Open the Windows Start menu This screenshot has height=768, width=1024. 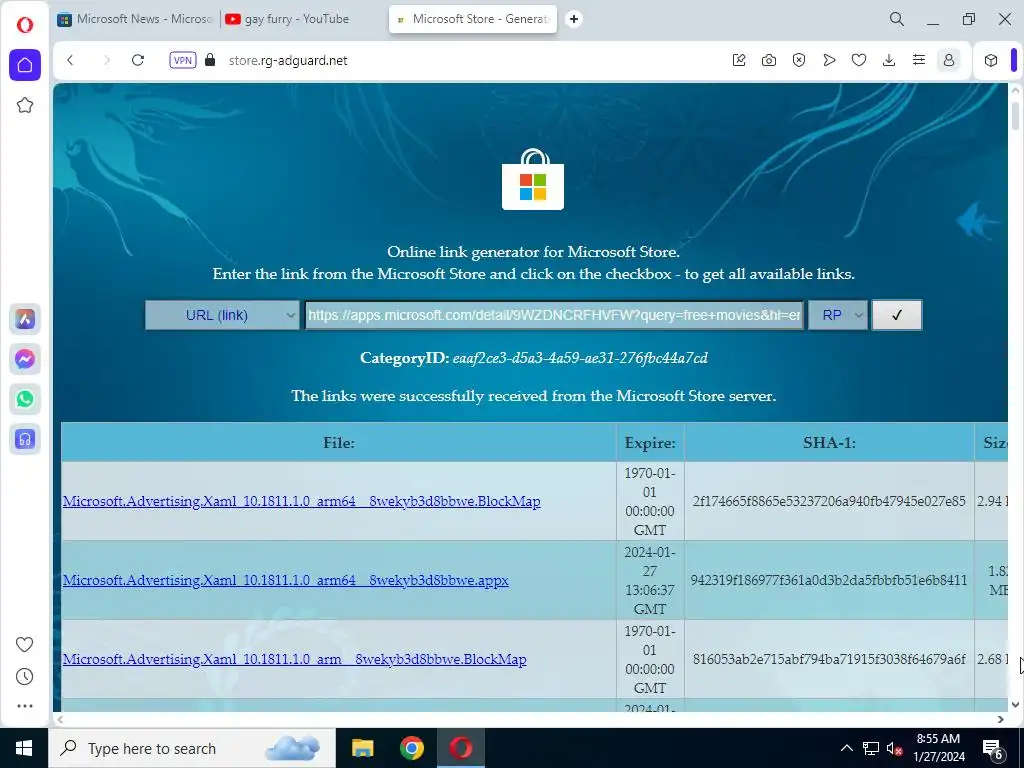click(x=24, y=748)
